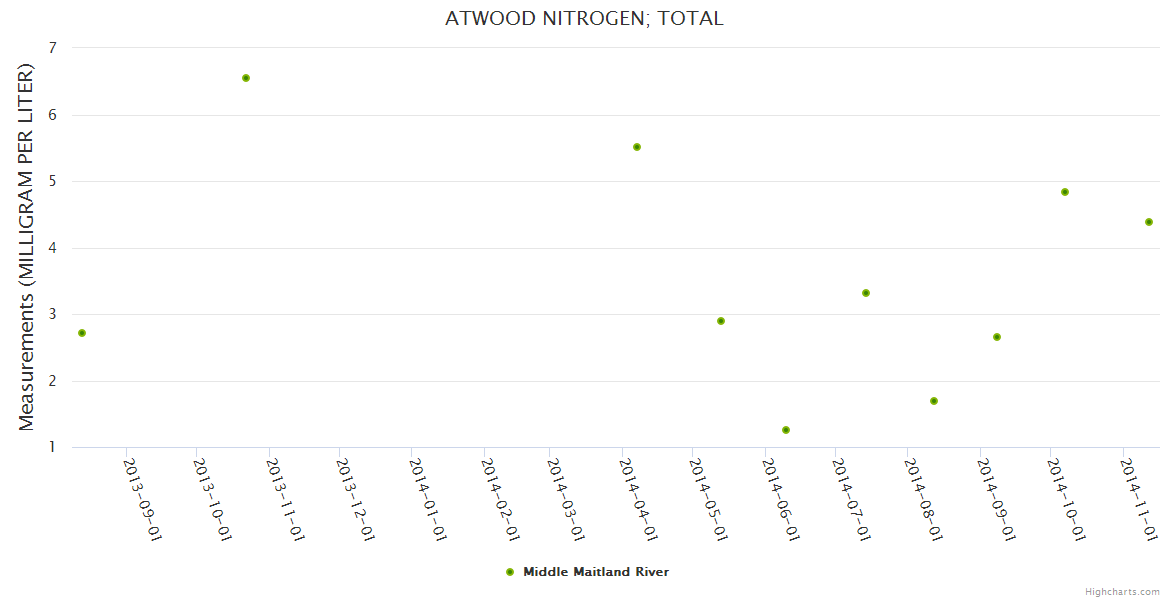Click the green legend marker dot
1170x600 pixels.
(510, 572)
